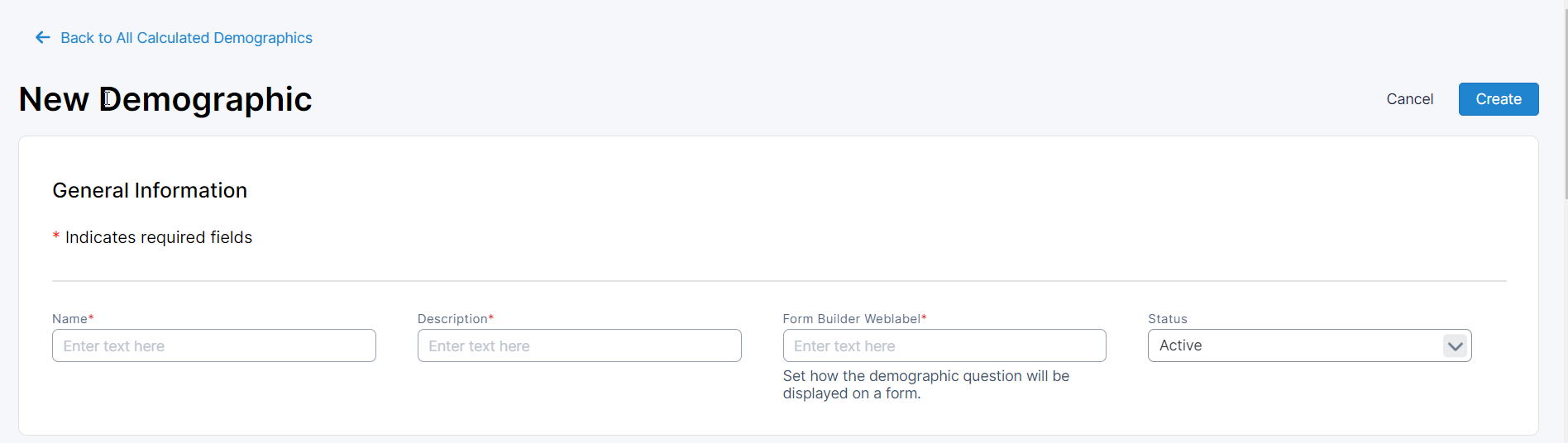This screenshot has width=1568, height=443.
Task: Go back to All Calculated Demographics
Action: 186,38
